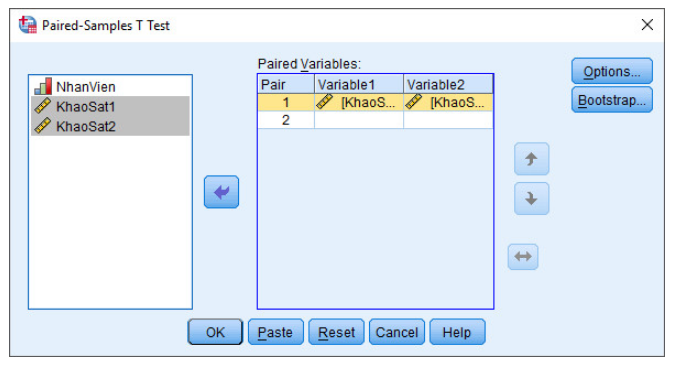The height and width of the screenshot is (373, 681).
Task: Close the Paired-Samples T Test window
Action: pyautogui.click(x=647, y=25)
